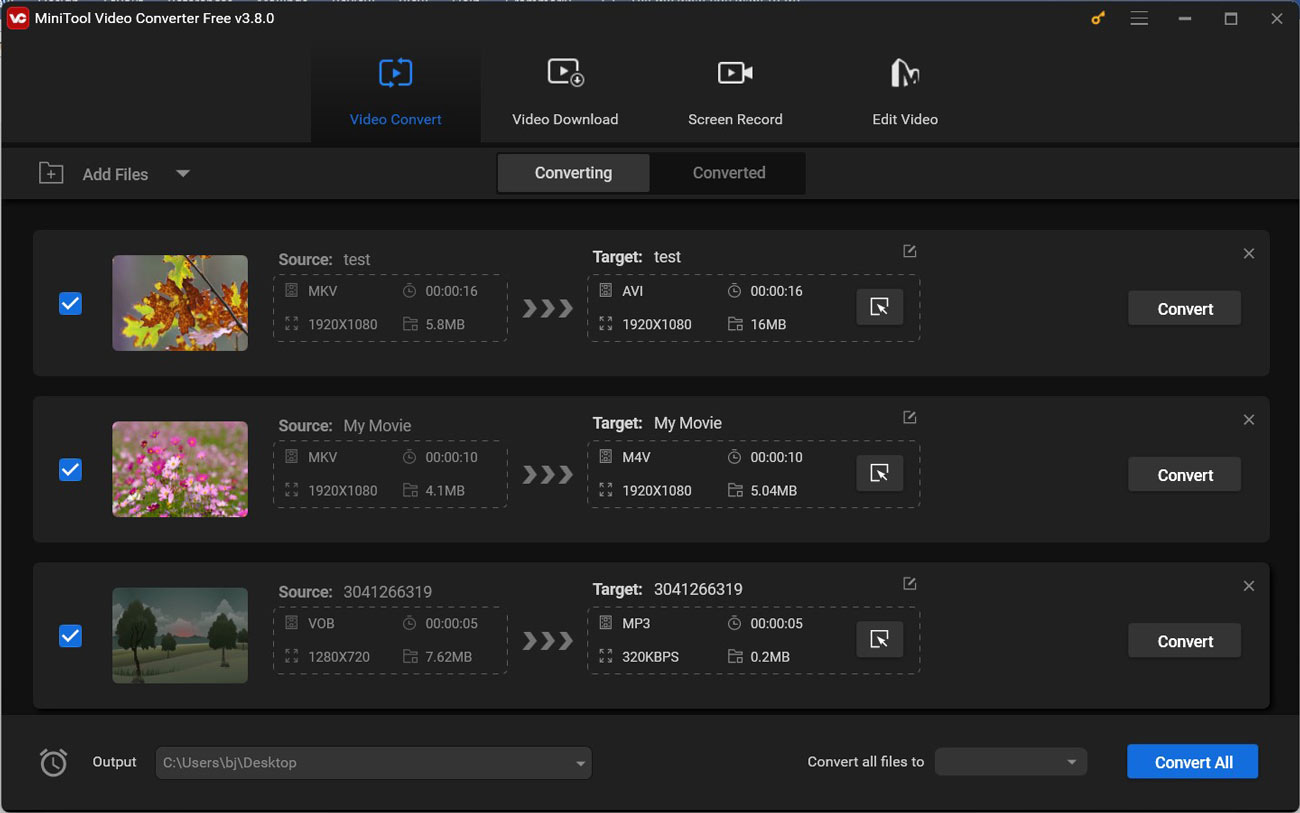Click the target bitrate 320KBPS
The height and width of the screenshot is (813, 1300).
(651, 657)
